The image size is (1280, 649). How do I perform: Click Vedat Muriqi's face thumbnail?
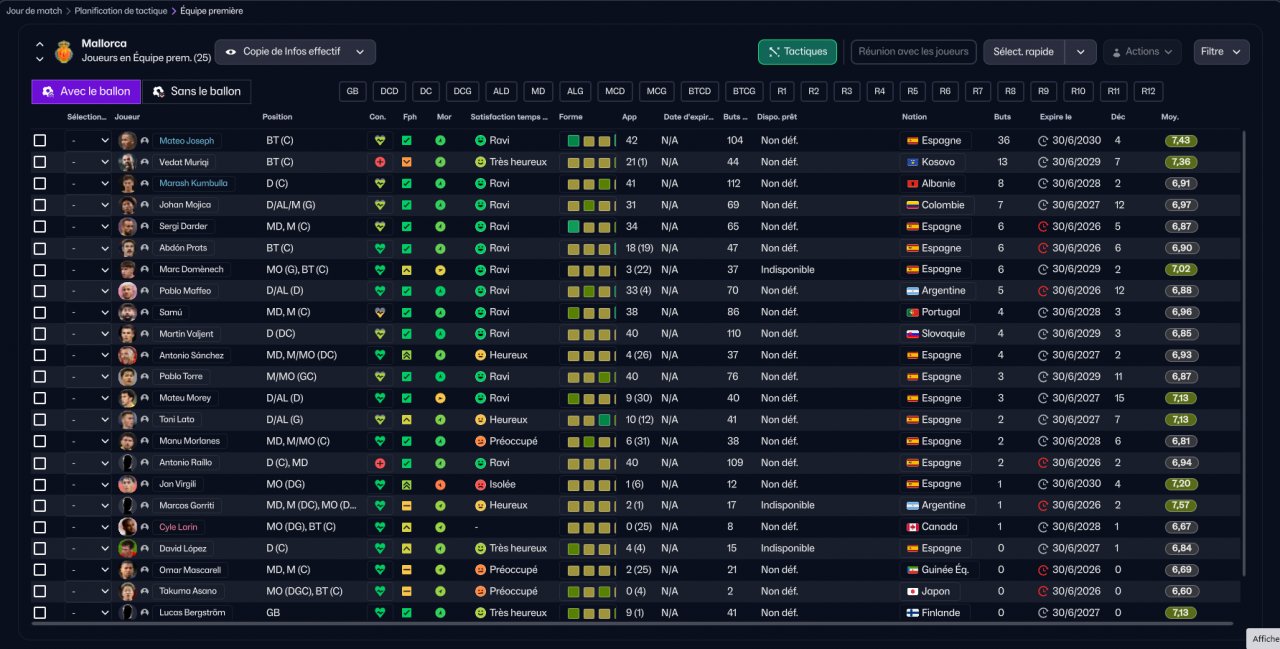coord(128,162)
